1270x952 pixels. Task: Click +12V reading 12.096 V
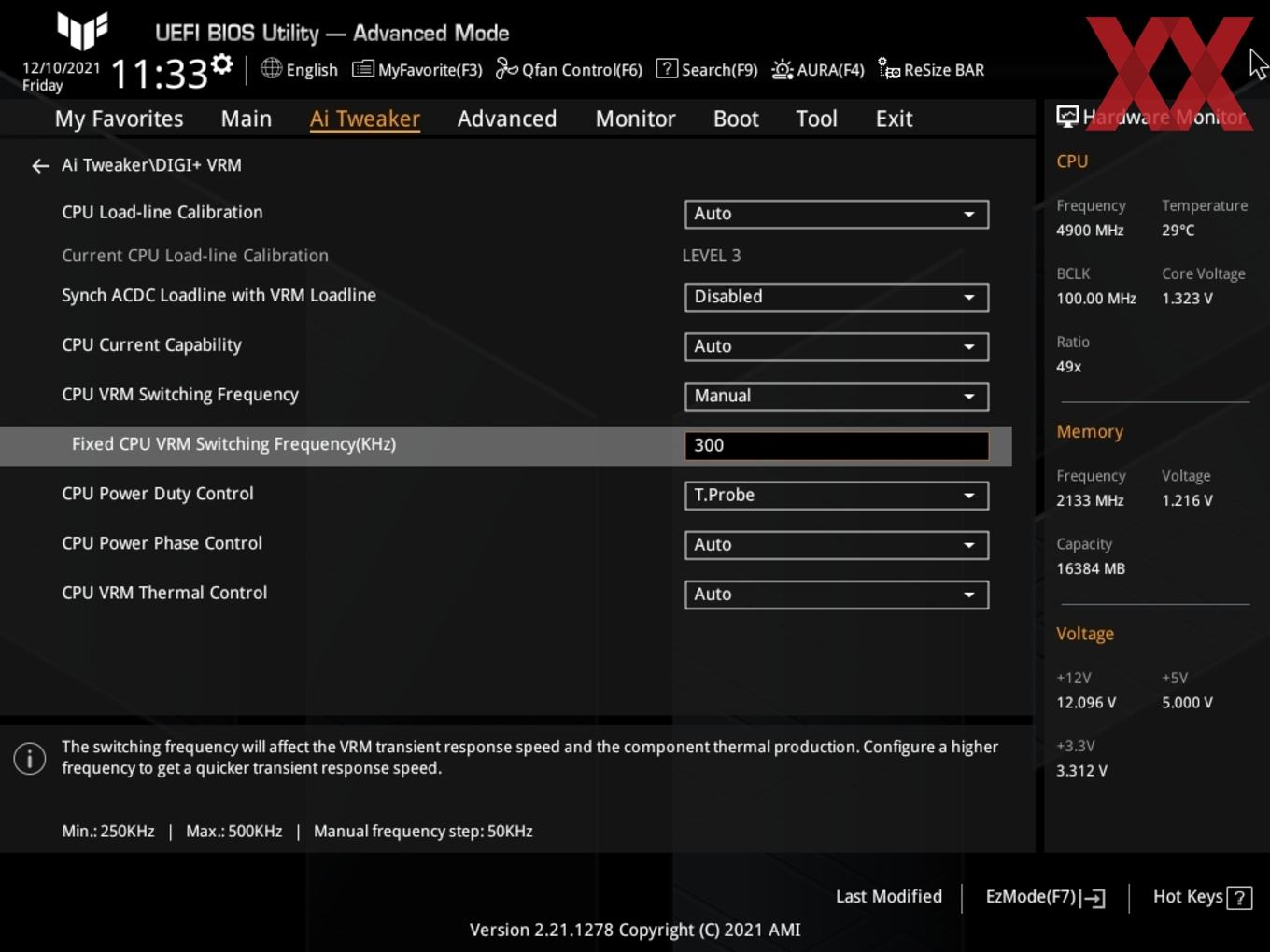click(x=1086, y=703)
